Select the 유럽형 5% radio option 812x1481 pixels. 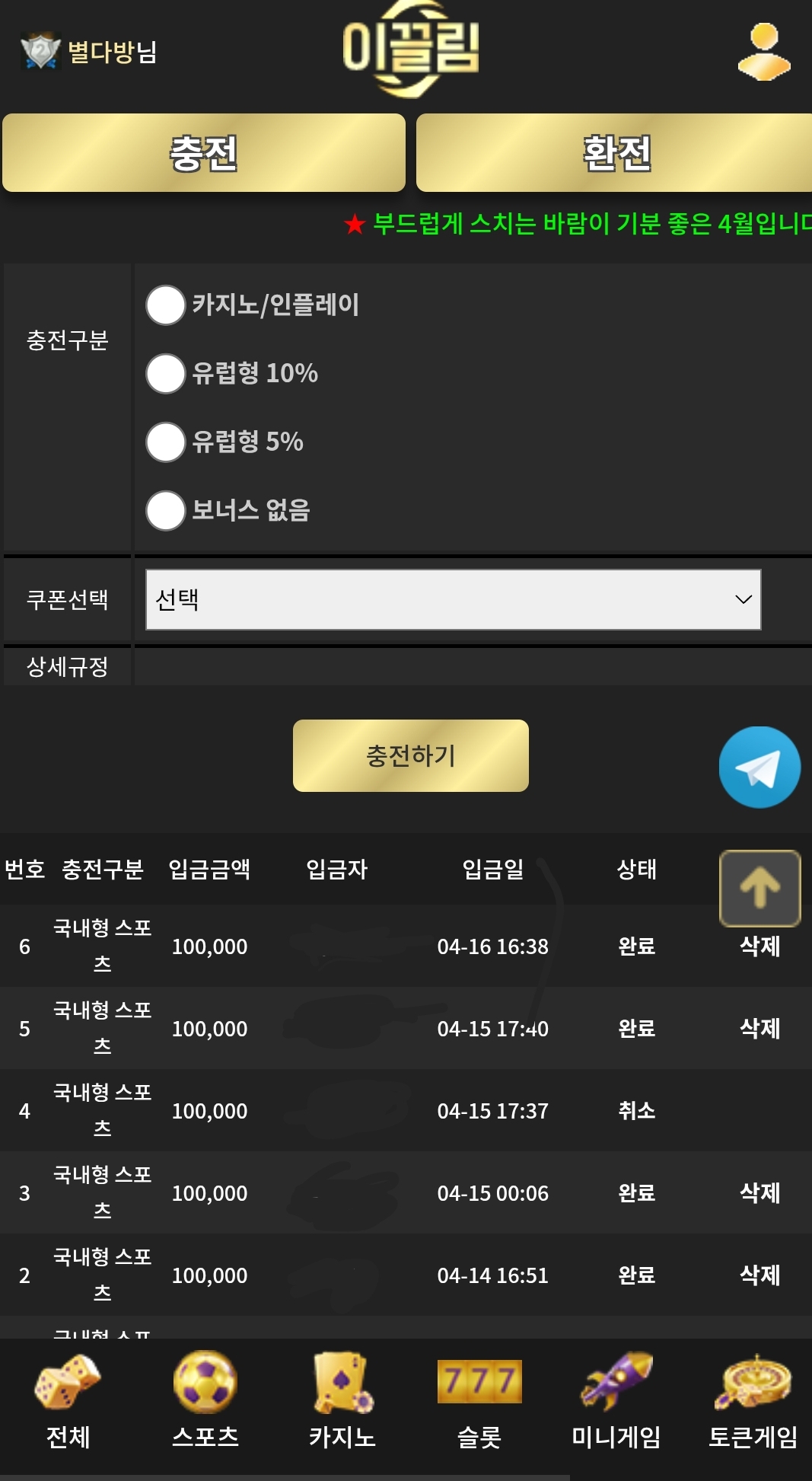pyautogui.click(x=166, y=442)
